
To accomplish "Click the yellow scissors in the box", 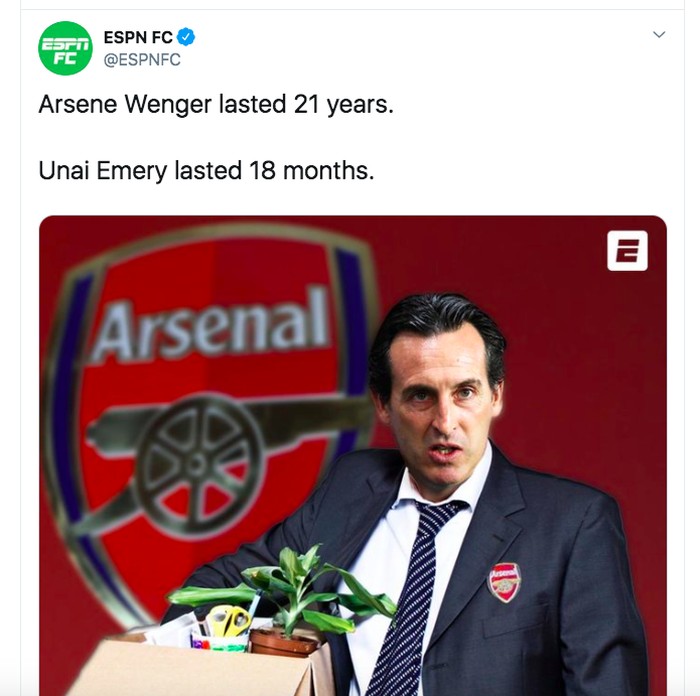I will 229,621.
